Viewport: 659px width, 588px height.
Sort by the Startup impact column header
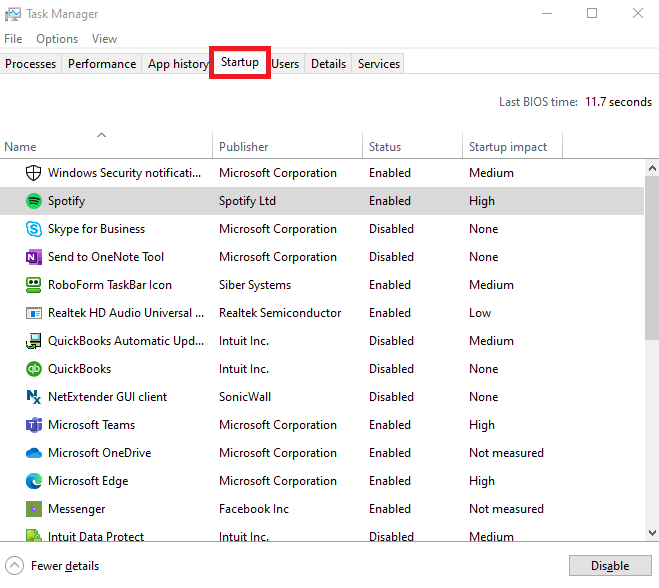[x=512, y=145]
